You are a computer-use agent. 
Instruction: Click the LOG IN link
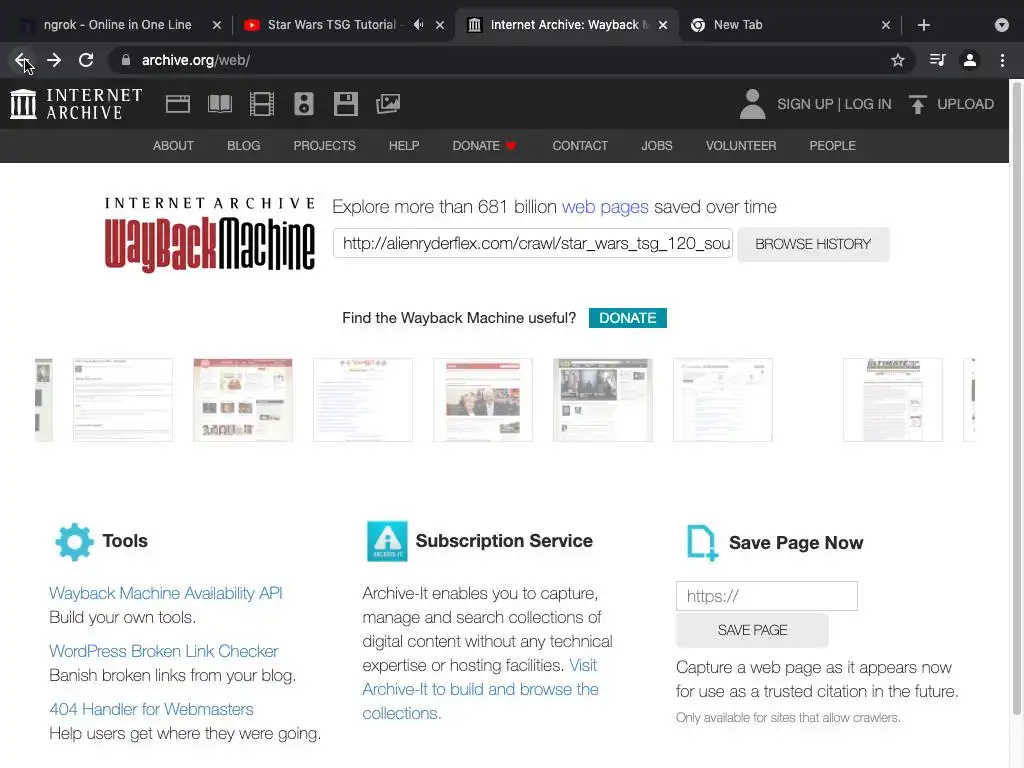867,104
